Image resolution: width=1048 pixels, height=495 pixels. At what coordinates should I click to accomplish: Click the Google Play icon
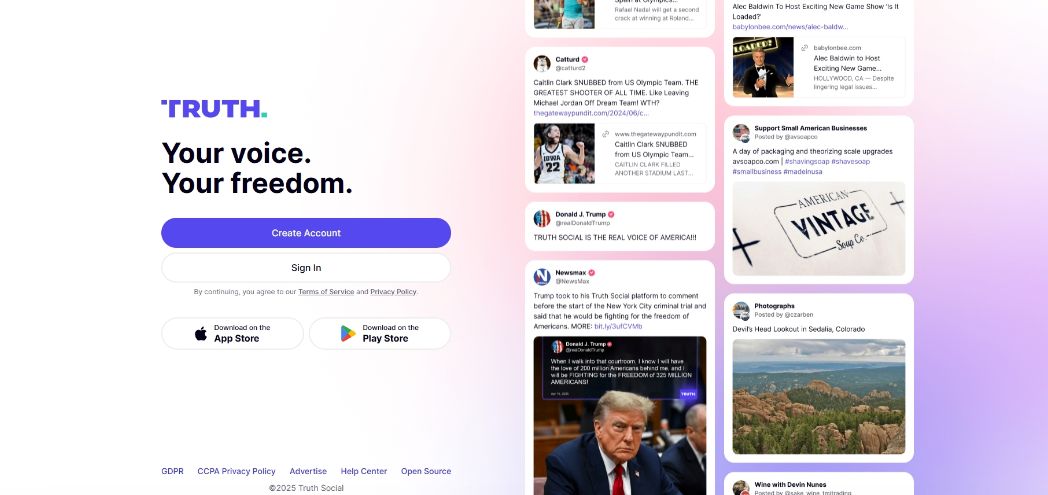[x=348, y=333]
